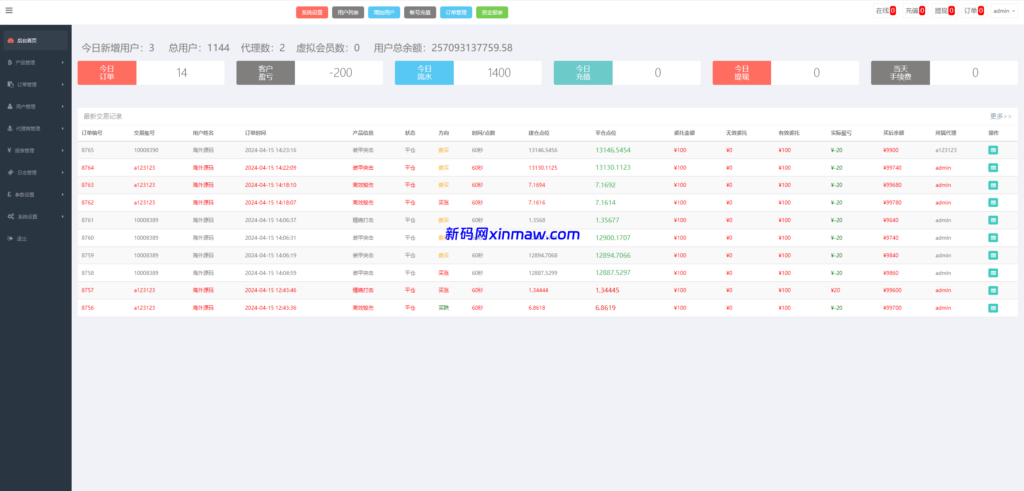Expand the 产品管理 sidebar menu
This screenshot has height=491, width=1024.
click(x=27, y=63)
